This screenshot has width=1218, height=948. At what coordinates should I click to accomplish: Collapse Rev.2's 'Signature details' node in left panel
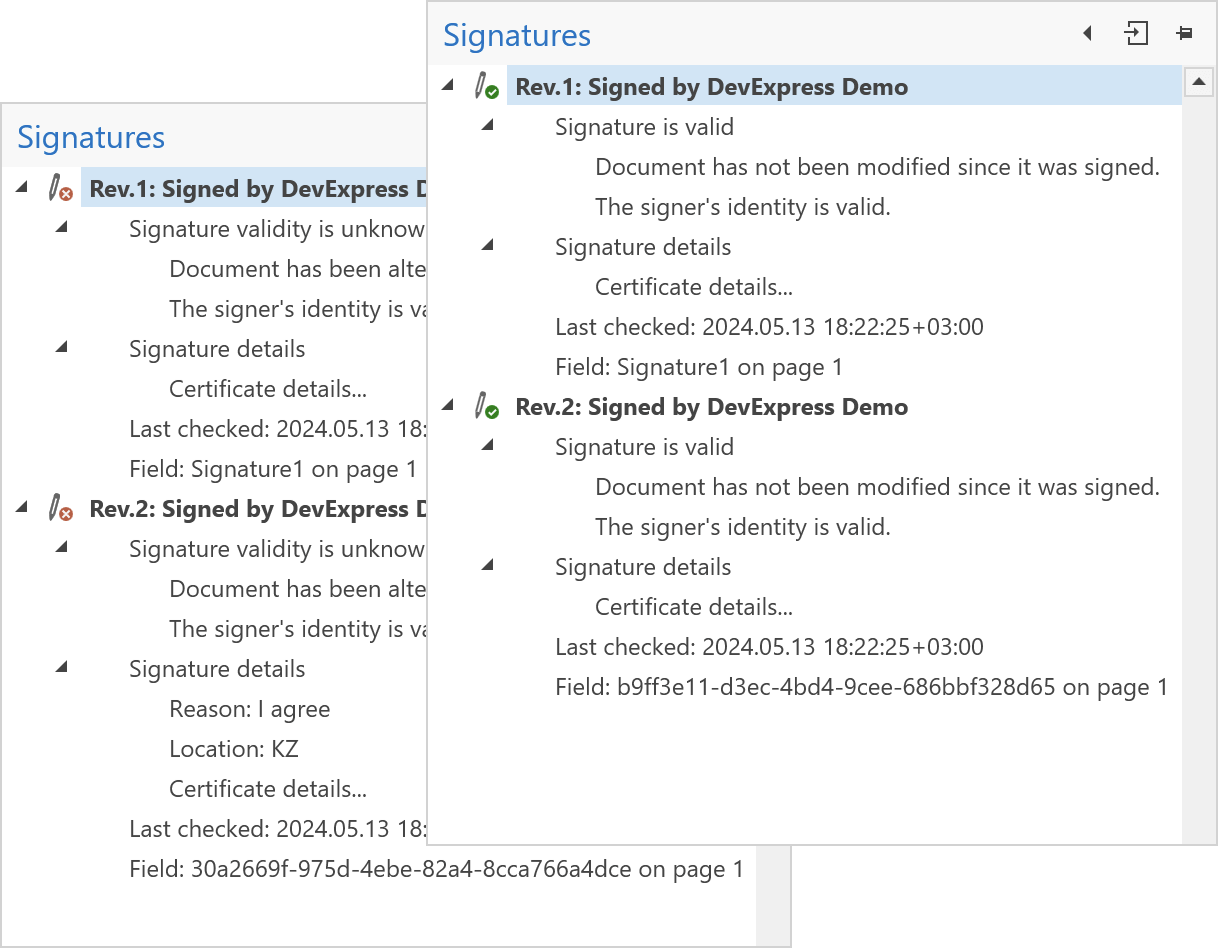coord(62,668)
